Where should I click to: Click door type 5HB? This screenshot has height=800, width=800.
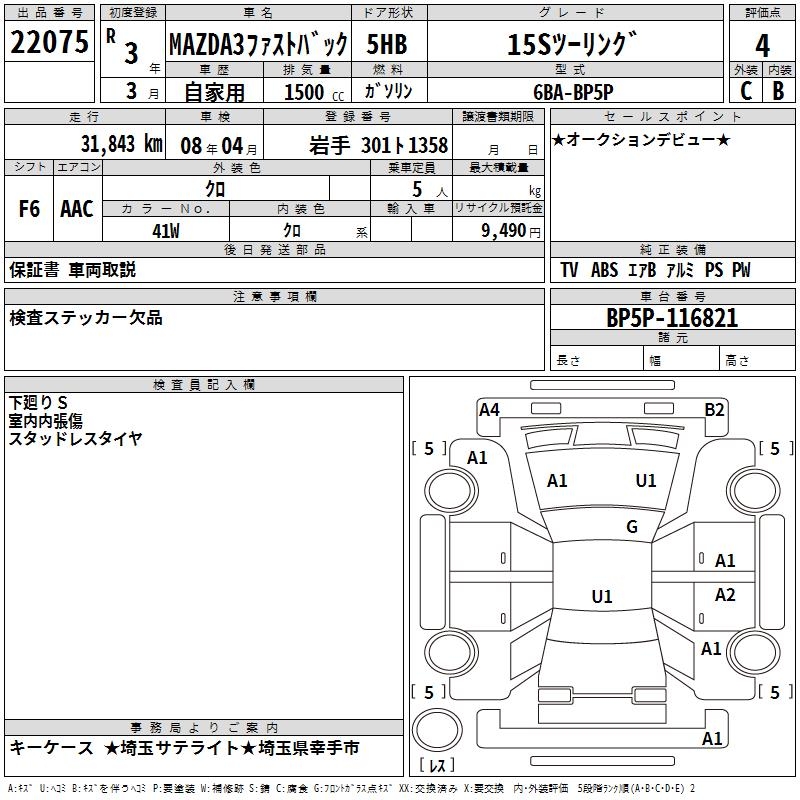pos(387,44)
